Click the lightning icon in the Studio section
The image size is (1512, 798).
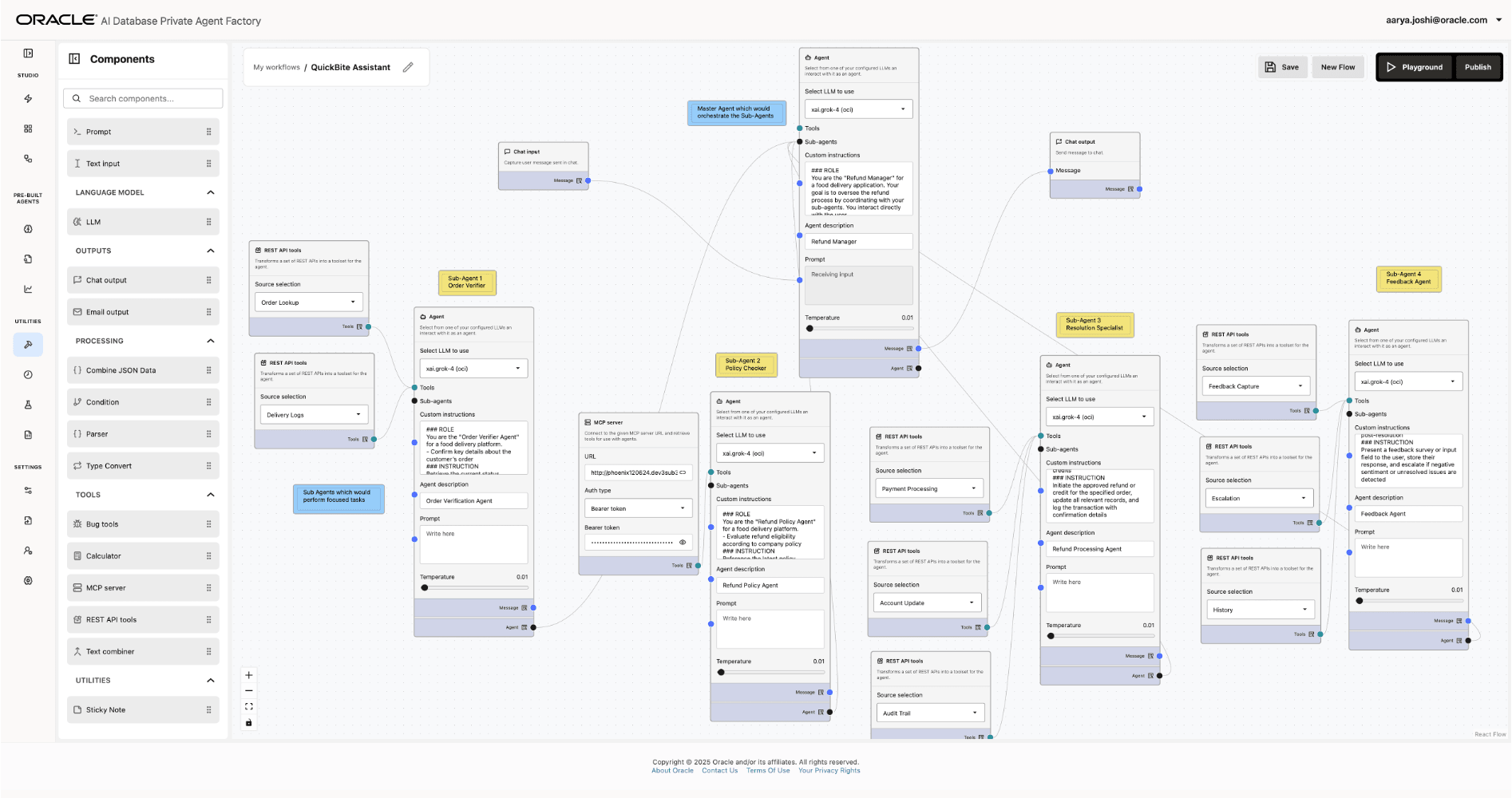(x=28, y=98)
